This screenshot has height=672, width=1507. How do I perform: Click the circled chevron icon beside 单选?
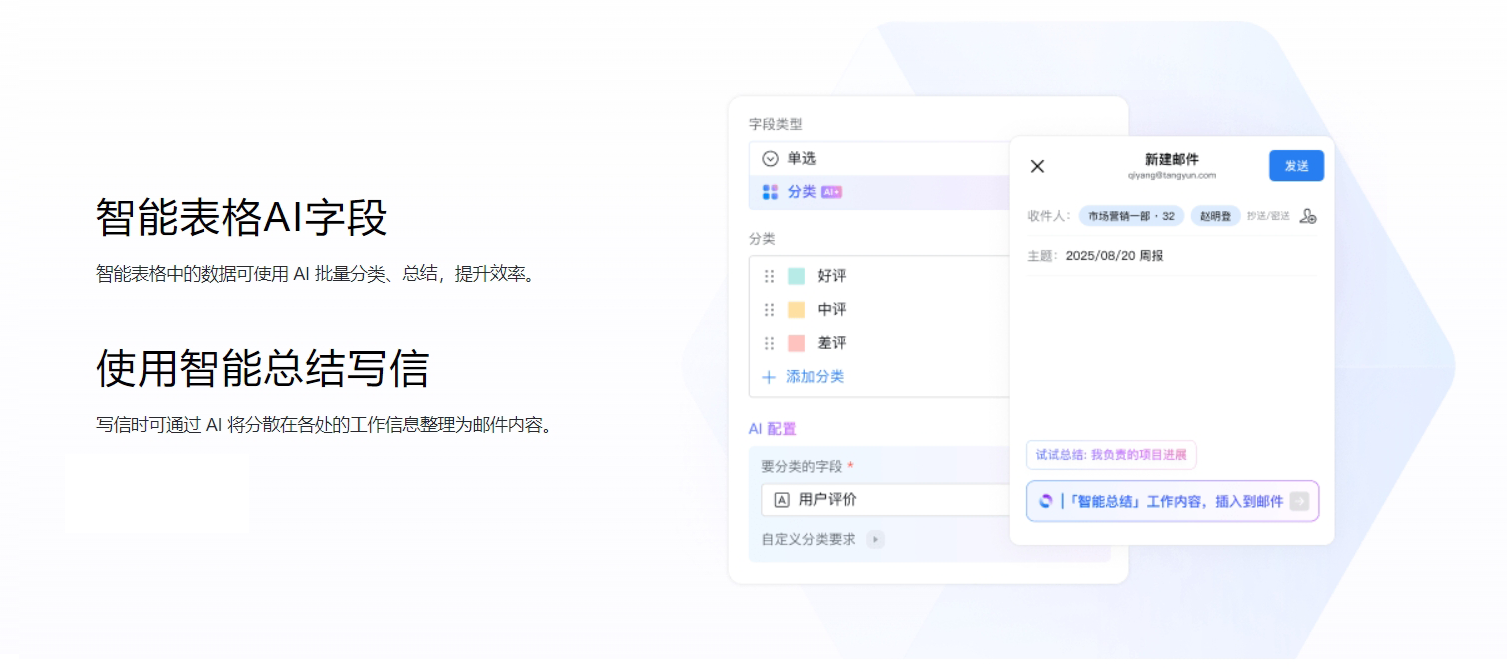click(770, 158)
